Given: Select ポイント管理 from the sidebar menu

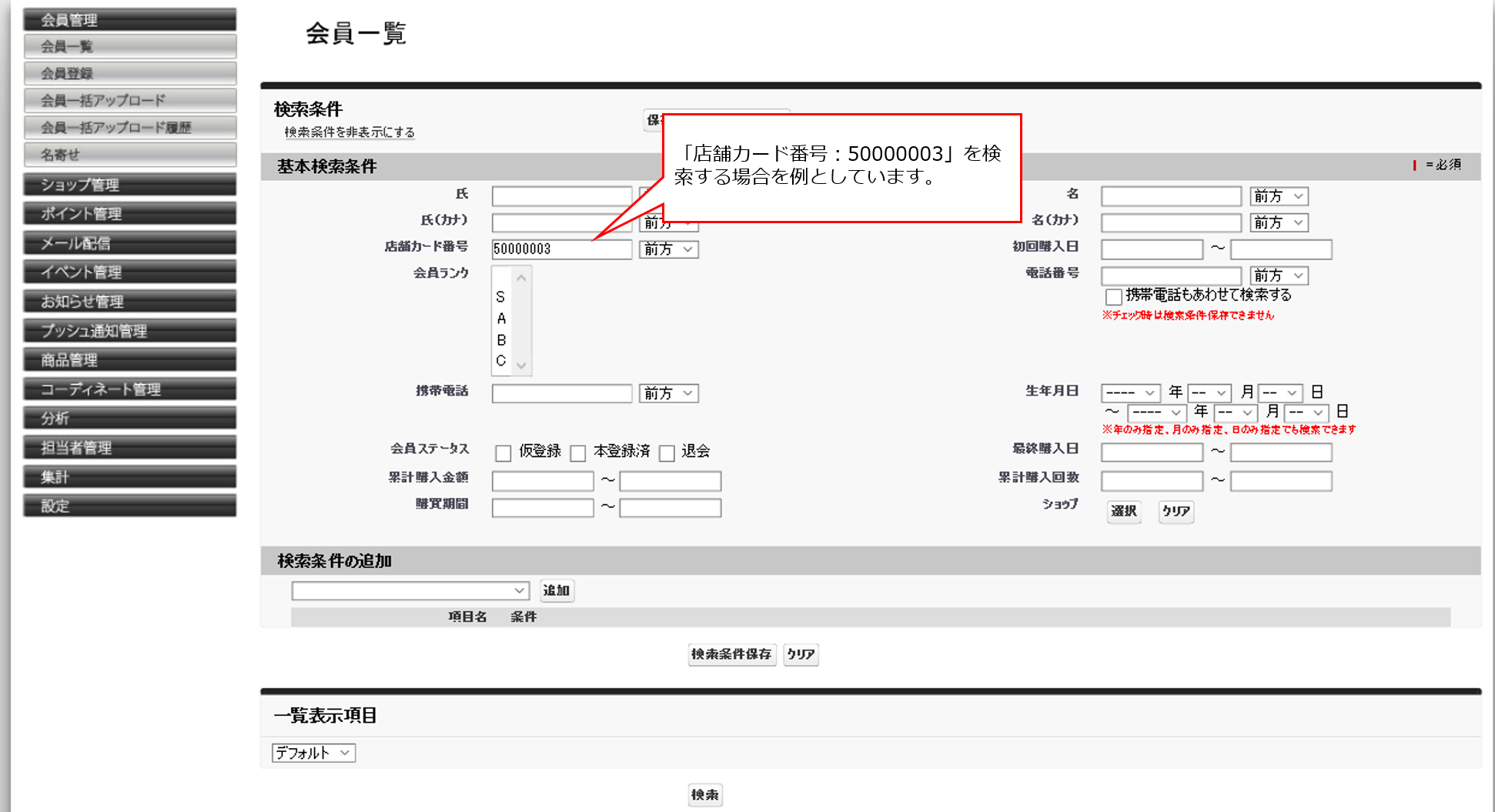Looking at the screenshot, I should click(130, 214).
